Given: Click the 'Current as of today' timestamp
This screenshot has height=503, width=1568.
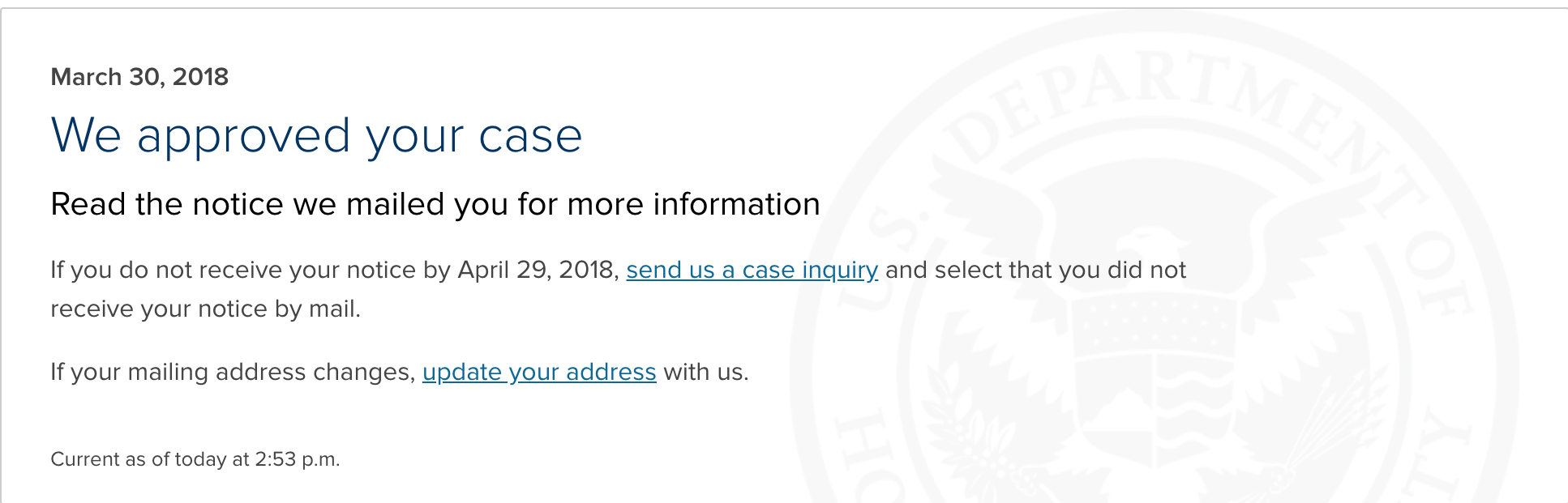Looking at the screenshot, I should 195,459.
